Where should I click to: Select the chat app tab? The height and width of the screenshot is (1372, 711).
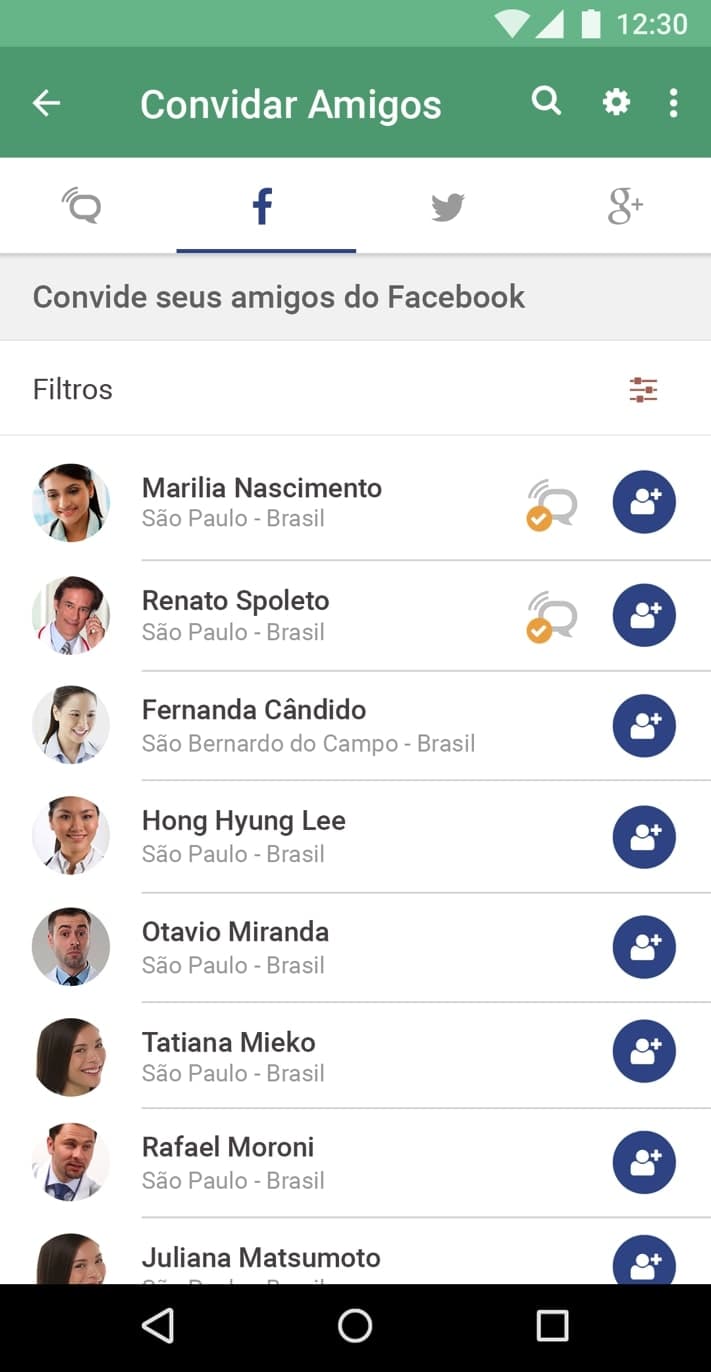click(x=82, y=205)
